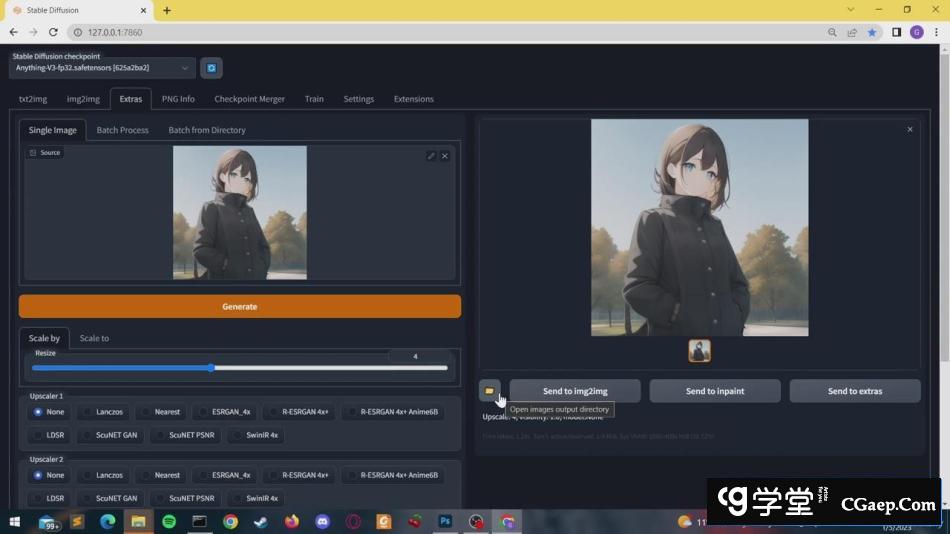
Task: Click the edit pencil icon on source image
Action: coord(431,156)
